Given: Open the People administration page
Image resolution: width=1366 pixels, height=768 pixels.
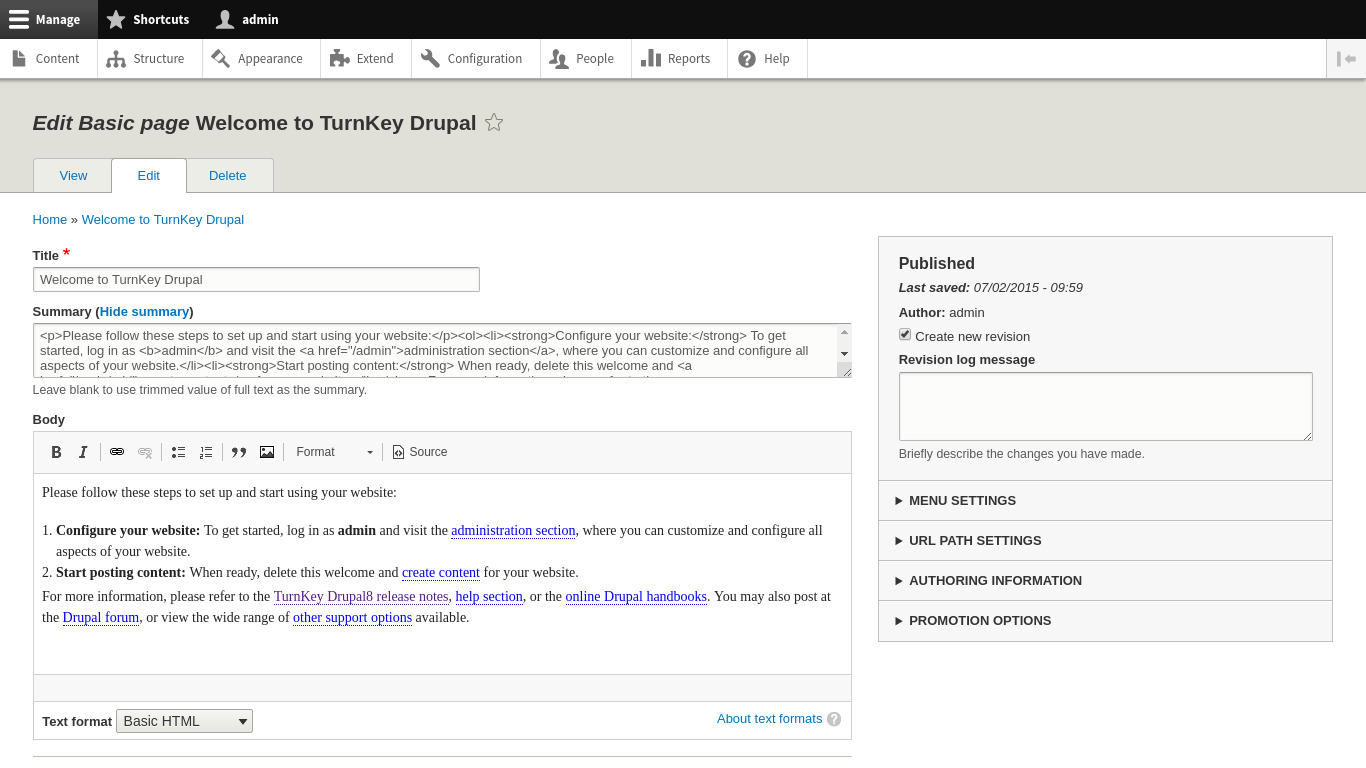Looking at the screenshot, I should 586,58.
